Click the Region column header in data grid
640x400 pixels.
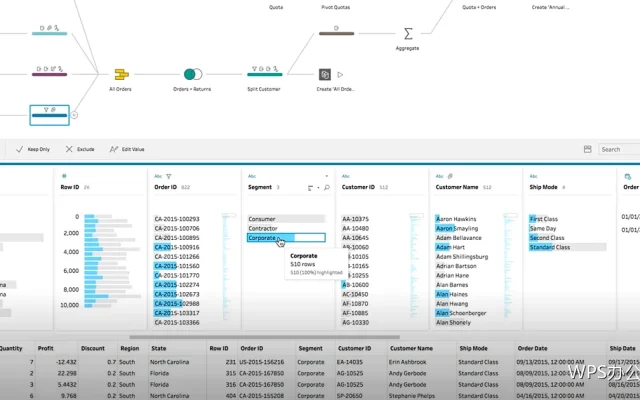(x=129, y=348)
